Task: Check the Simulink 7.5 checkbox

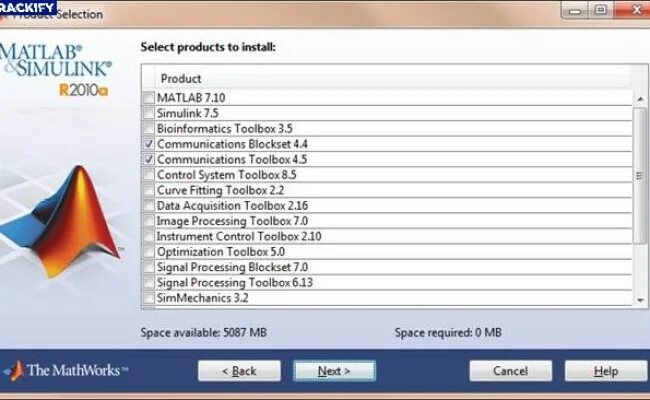Action: [148, 113]
